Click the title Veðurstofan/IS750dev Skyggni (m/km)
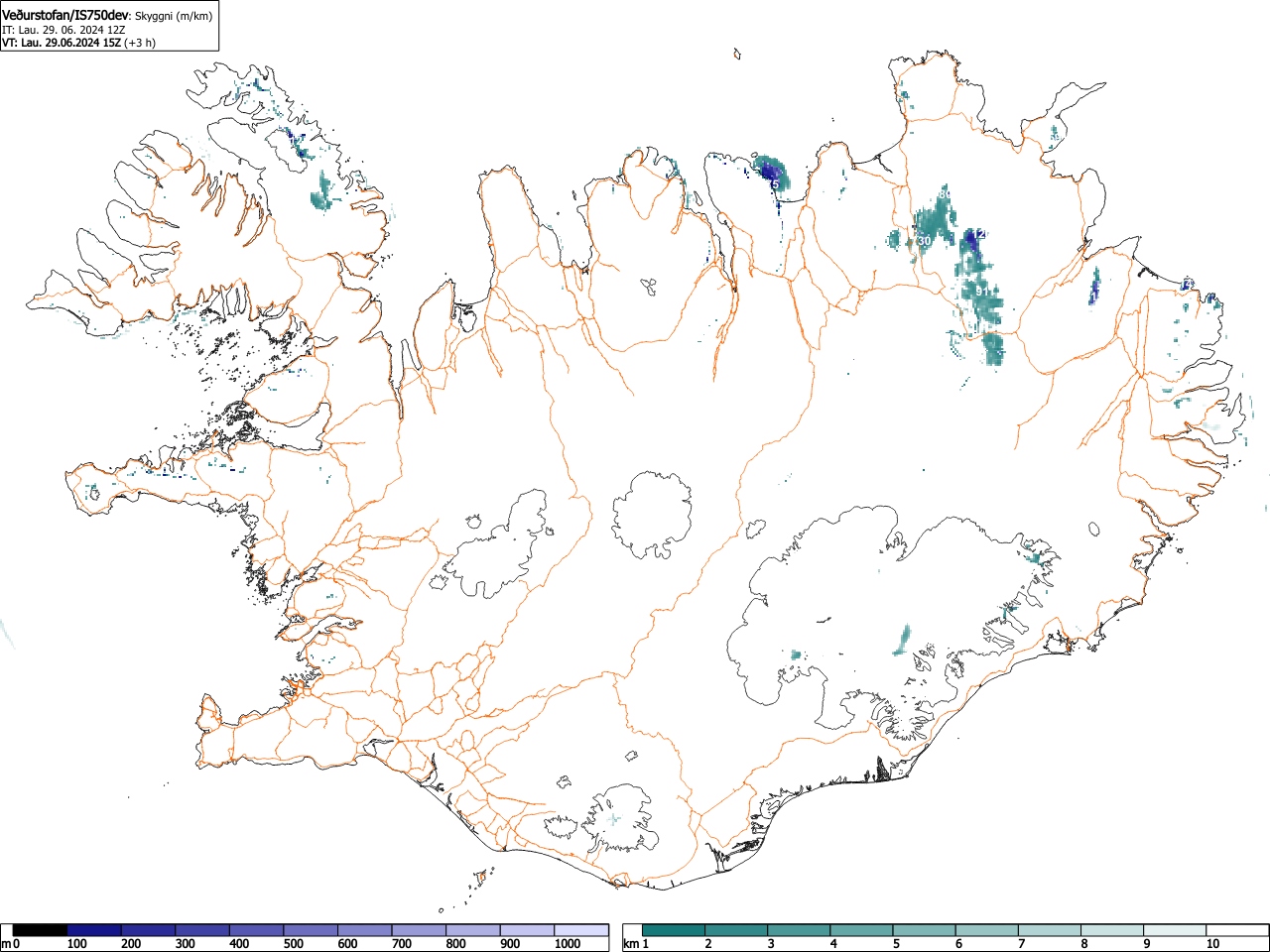 pyautogui.click(x=108, y=14)
